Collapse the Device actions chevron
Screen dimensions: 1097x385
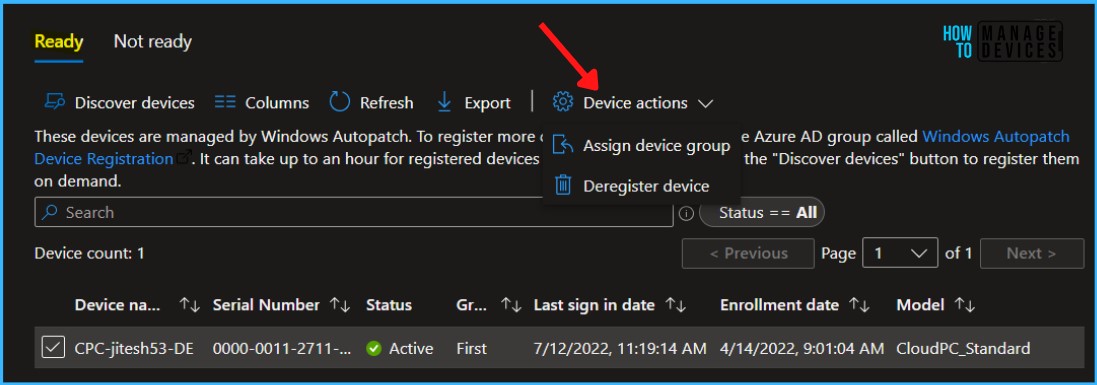[x=705, y=104]
